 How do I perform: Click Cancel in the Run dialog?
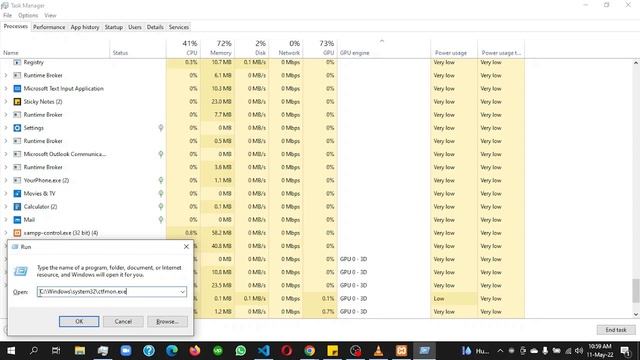123,322
